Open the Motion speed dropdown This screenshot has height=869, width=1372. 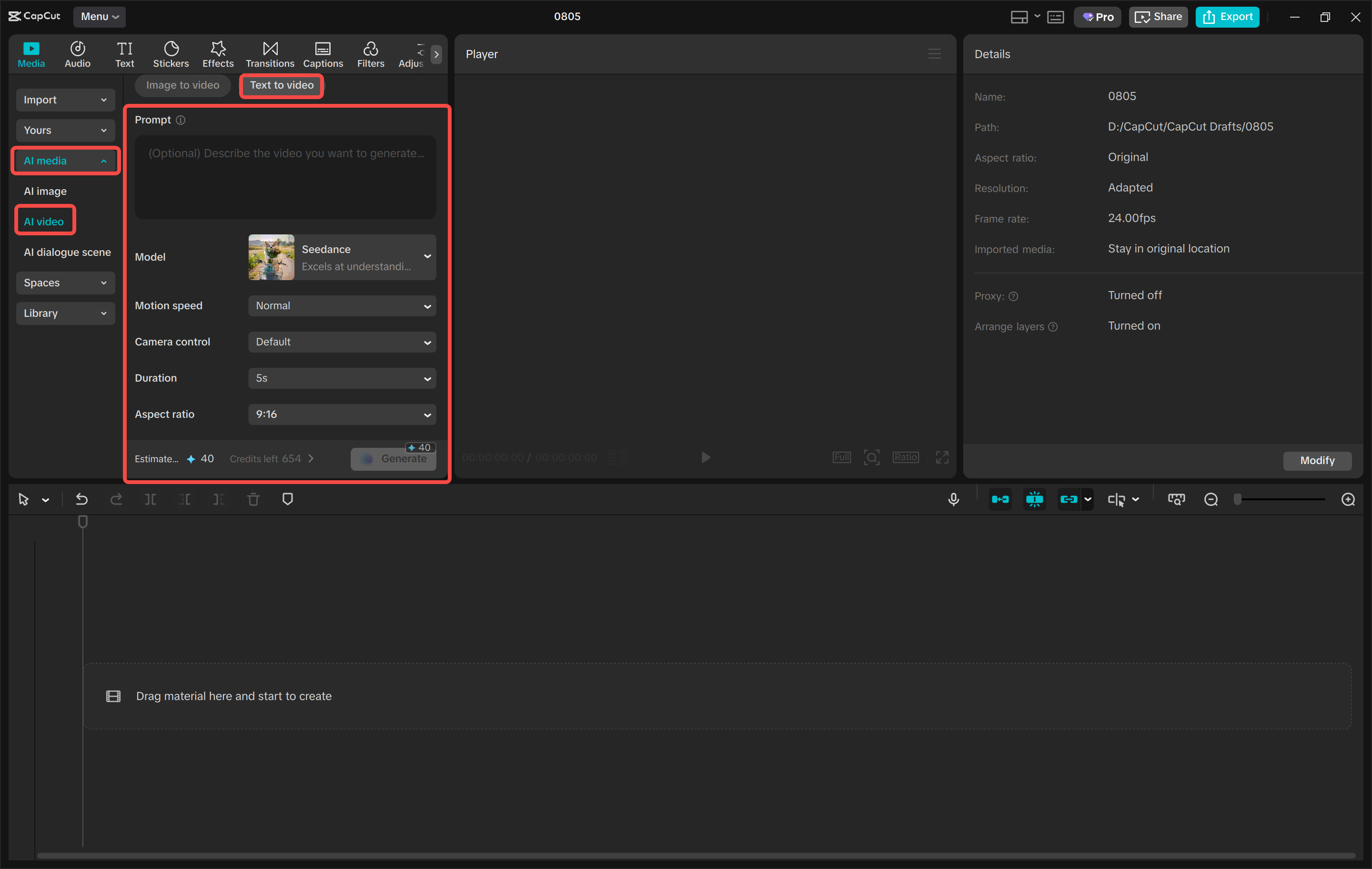tap(341, 305)
